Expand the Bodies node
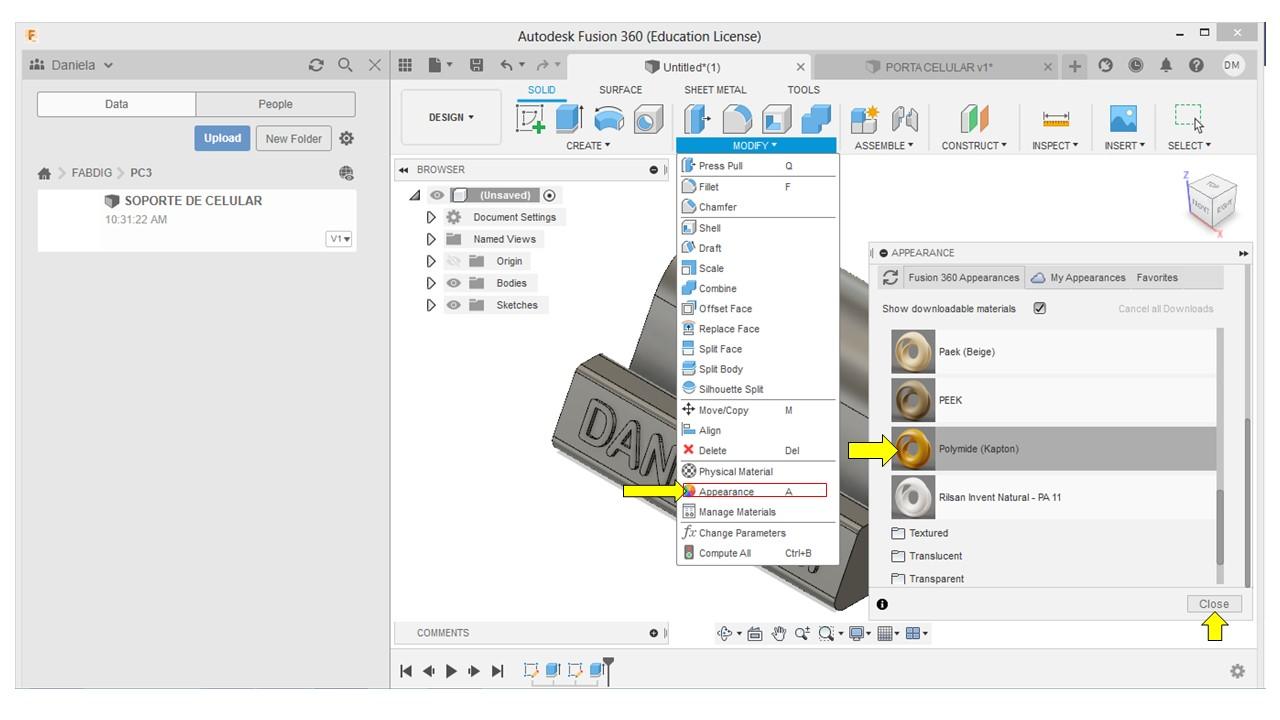1280x720 pixels. [432, 283]
